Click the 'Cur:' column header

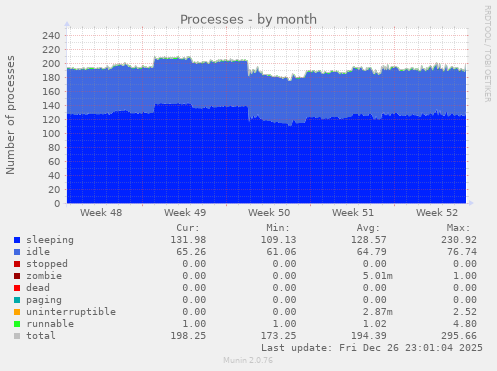(188, 228)
